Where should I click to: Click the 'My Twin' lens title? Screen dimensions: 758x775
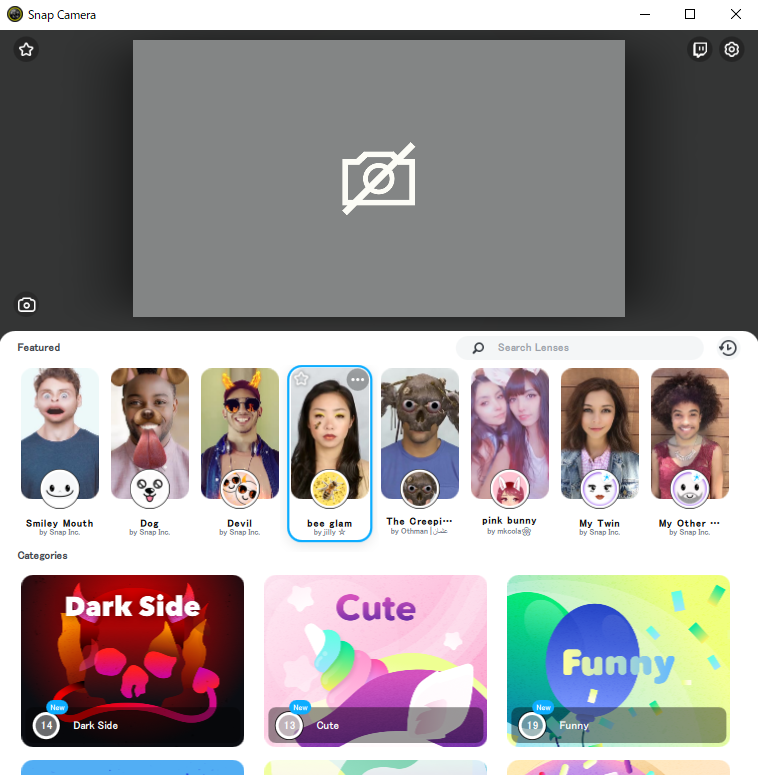(599, 523)
